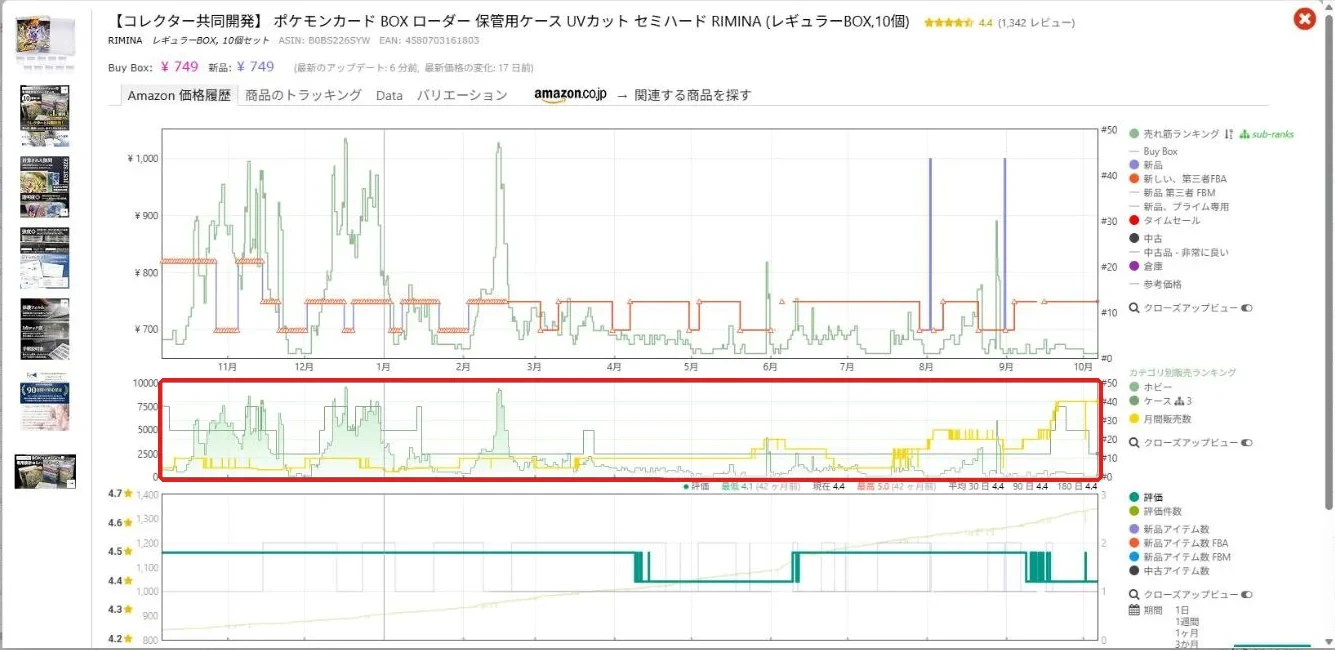Image resolution: width=1335 pixels, height=650 pixels.
Task: Toggle 評価 rating series
Action: click(1146, 497)
